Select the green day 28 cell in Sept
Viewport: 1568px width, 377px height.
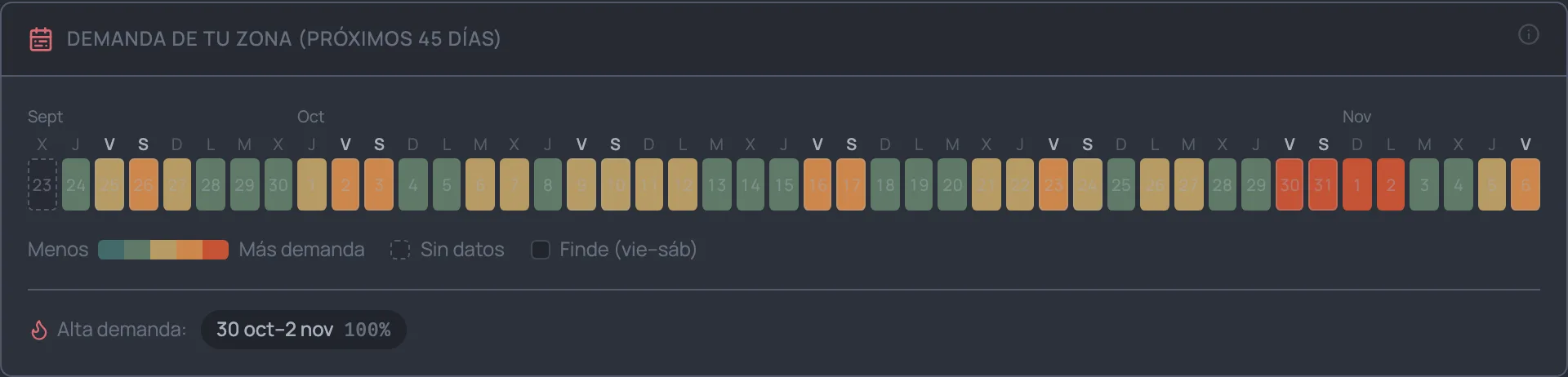pyautogui.click(x=211, y=184)
